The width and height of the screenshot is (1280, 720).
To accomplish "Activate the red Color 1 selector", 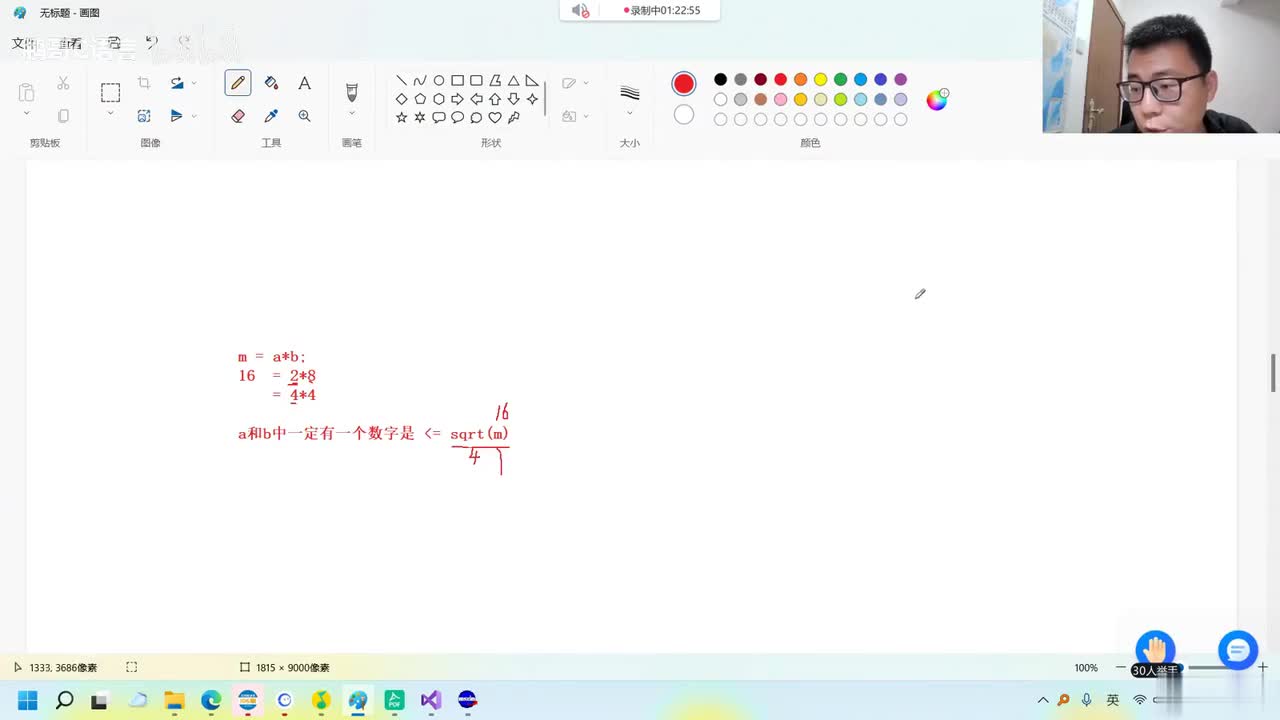I will [x=684, y=83].
